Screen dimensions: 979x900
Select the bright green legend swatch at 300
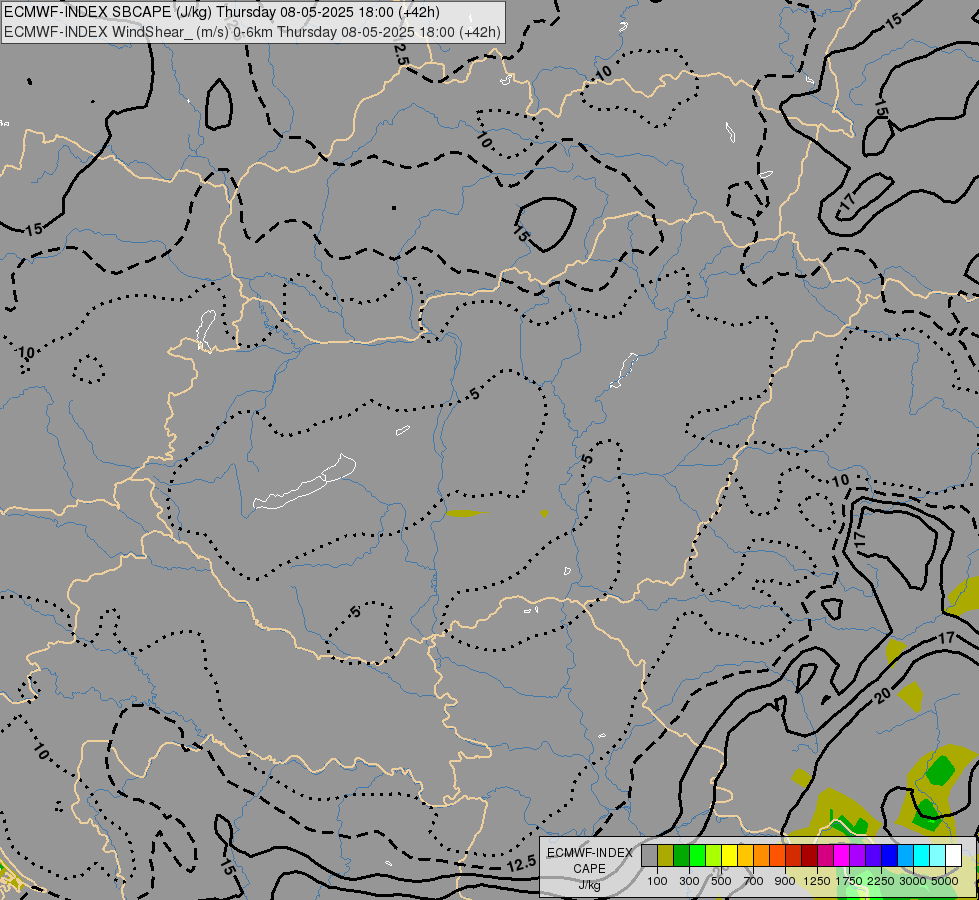[698, 855]
